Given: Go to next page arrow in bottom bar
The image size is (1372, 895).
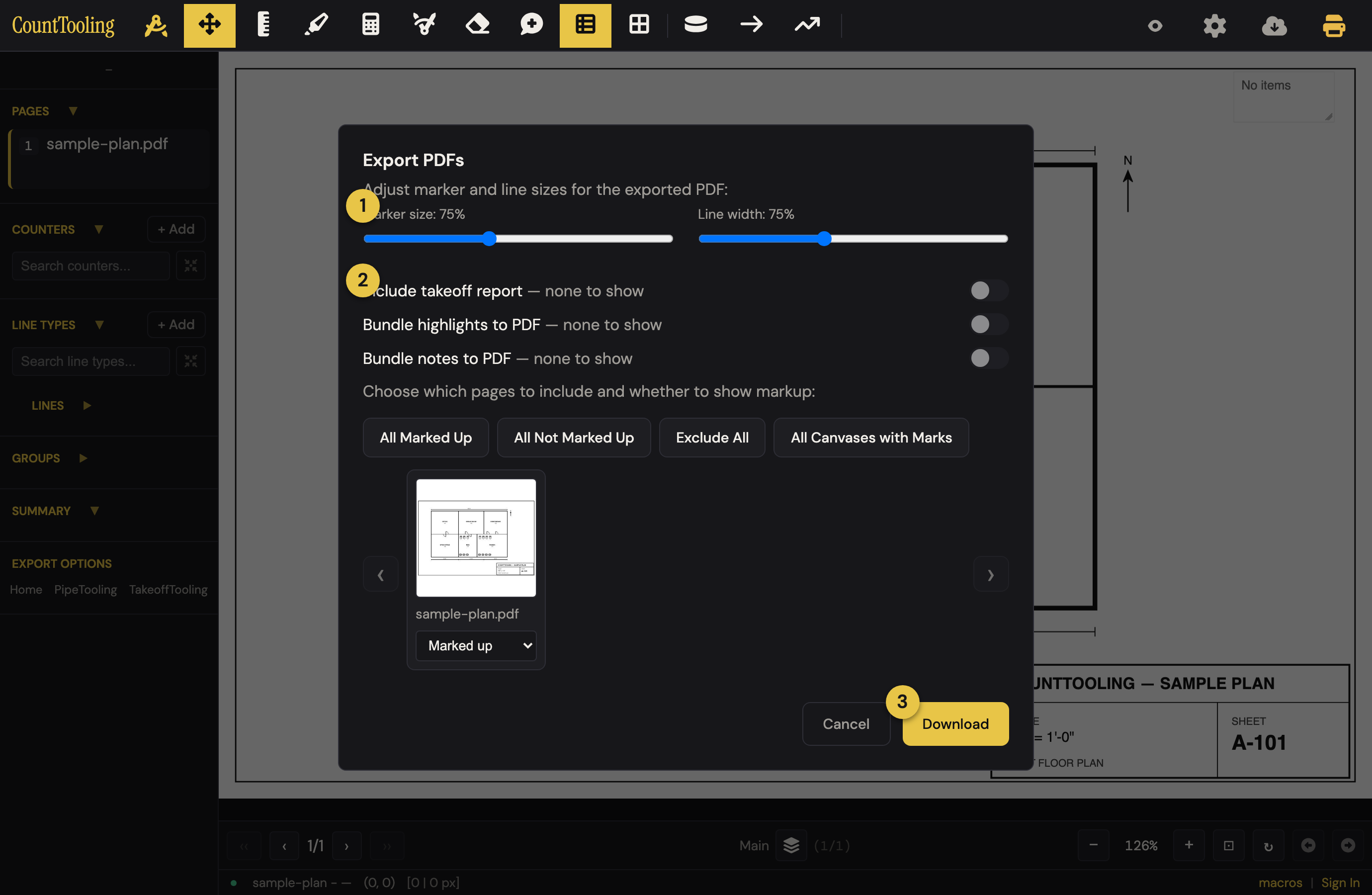Looking at the screenshot, I should [x=346, y=846].
